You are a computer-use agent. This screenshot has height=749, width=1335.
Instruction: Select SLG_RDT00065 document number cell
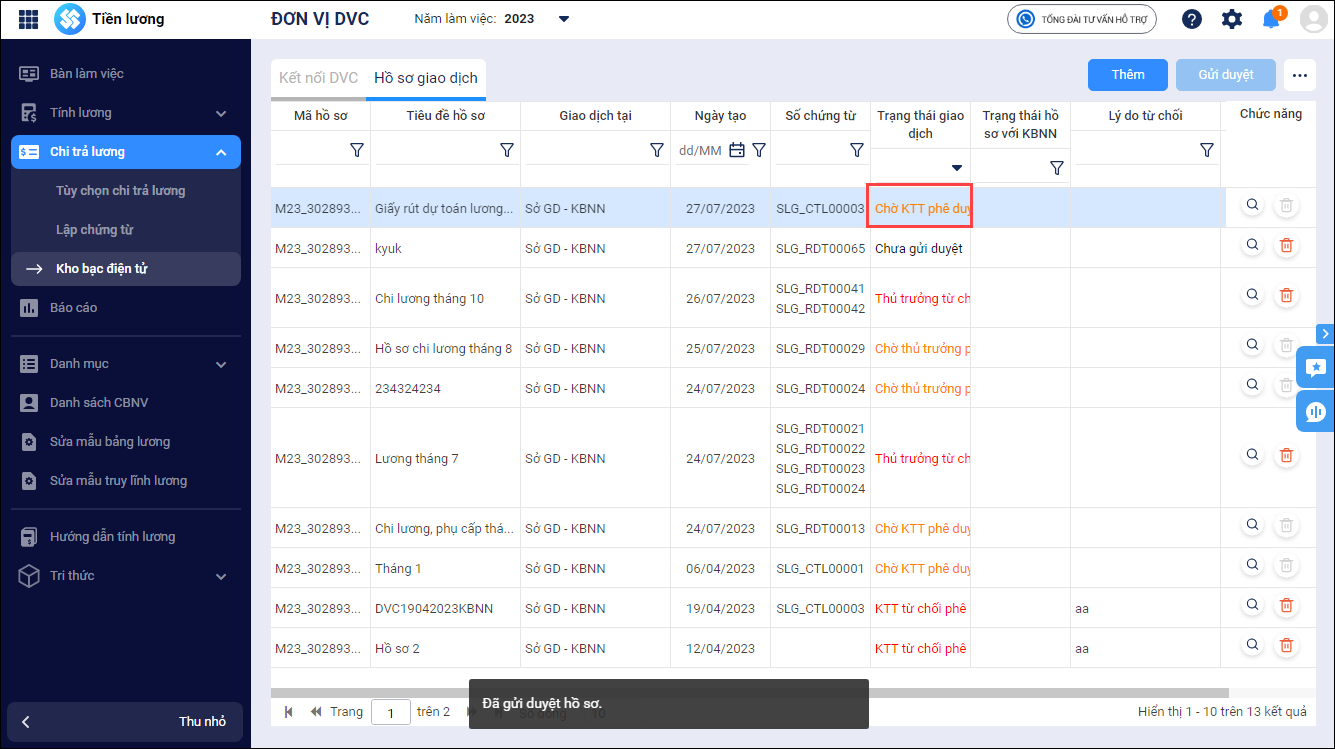click(x=820, y=248)
